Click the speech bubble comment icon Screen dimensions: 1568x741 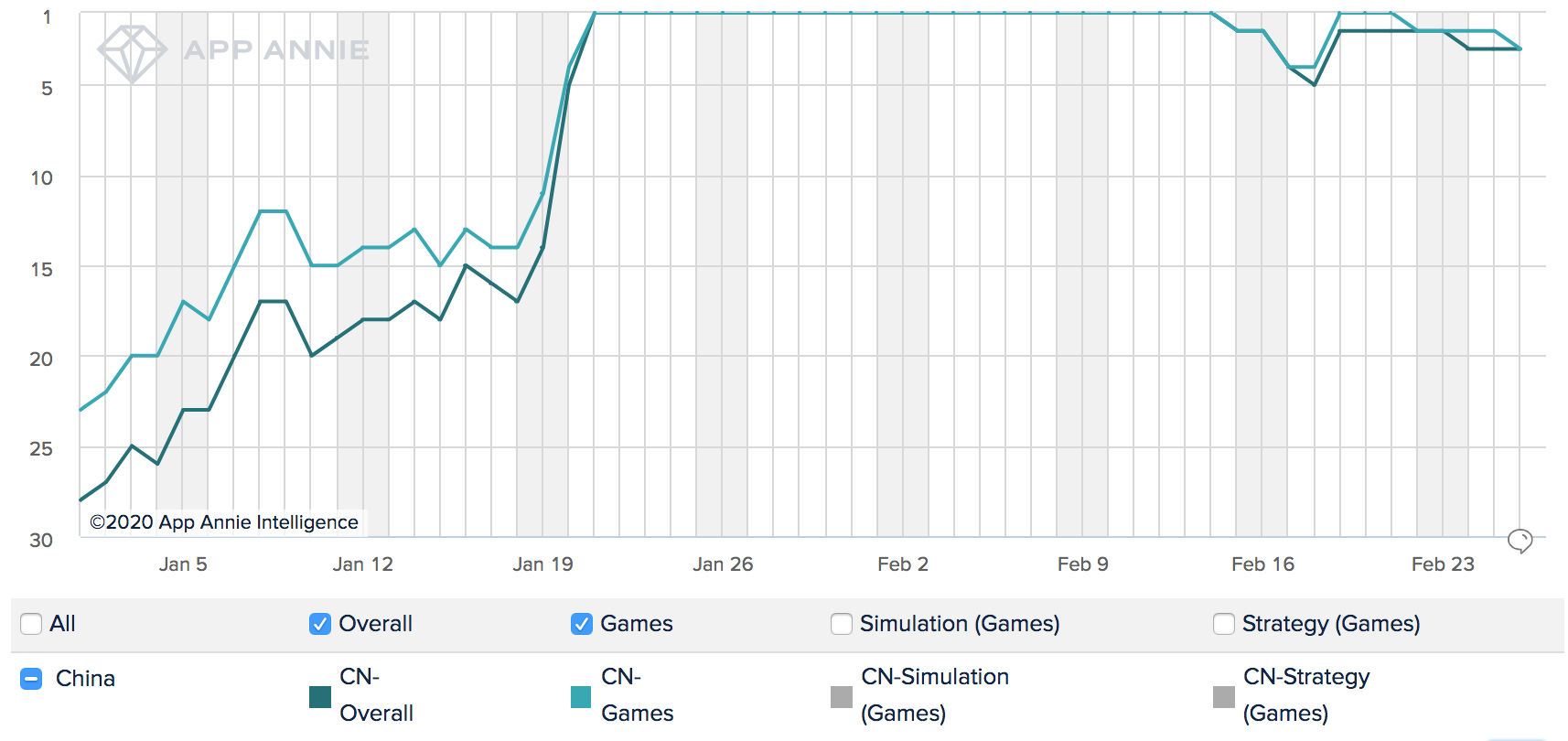point(1520,541)
